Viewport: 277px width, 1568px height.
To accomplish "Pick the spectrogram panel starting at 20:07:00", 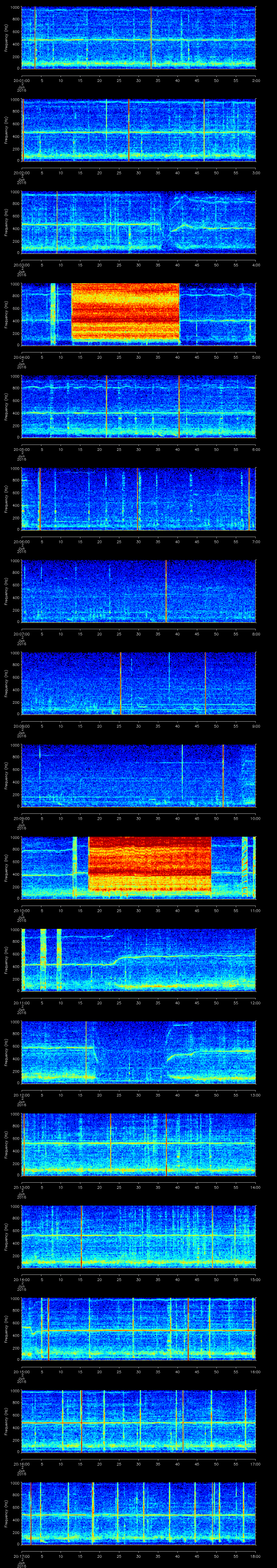I will coord(139,591).
